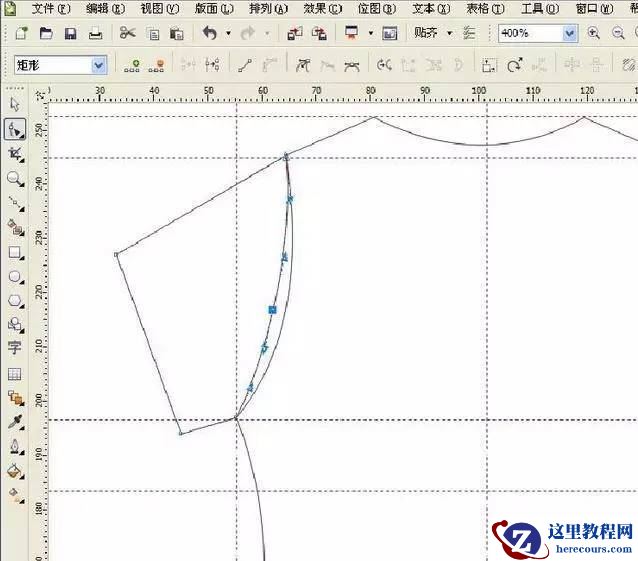Select the Polygon tool

tap(15, 301)
